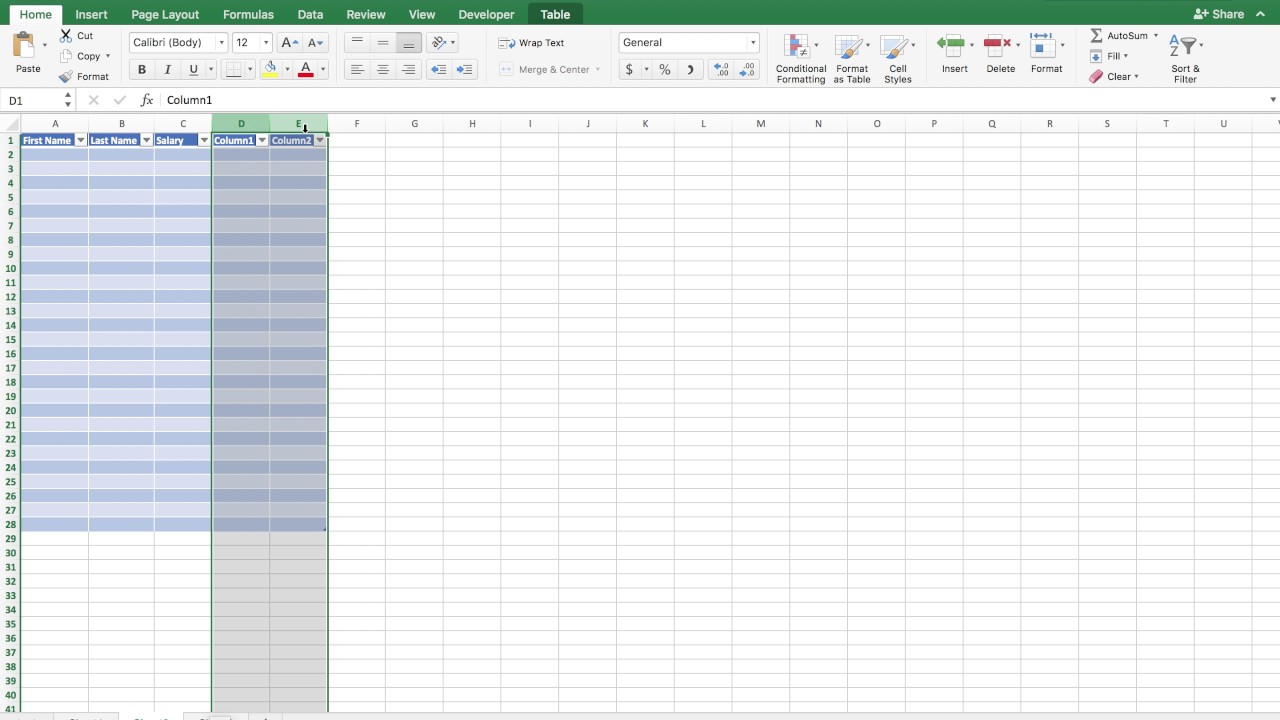Open the Column2 filter dropdown
1280x720 pixels.
pos(320,141)
